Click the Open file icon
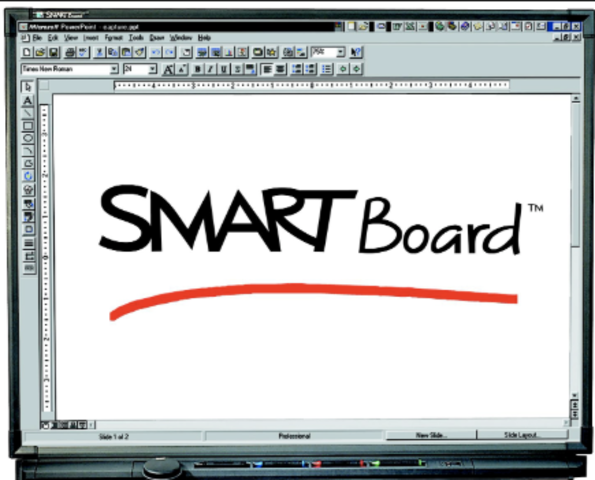The height and width of the screenshot is (480, 595). [x=40, y=52]
